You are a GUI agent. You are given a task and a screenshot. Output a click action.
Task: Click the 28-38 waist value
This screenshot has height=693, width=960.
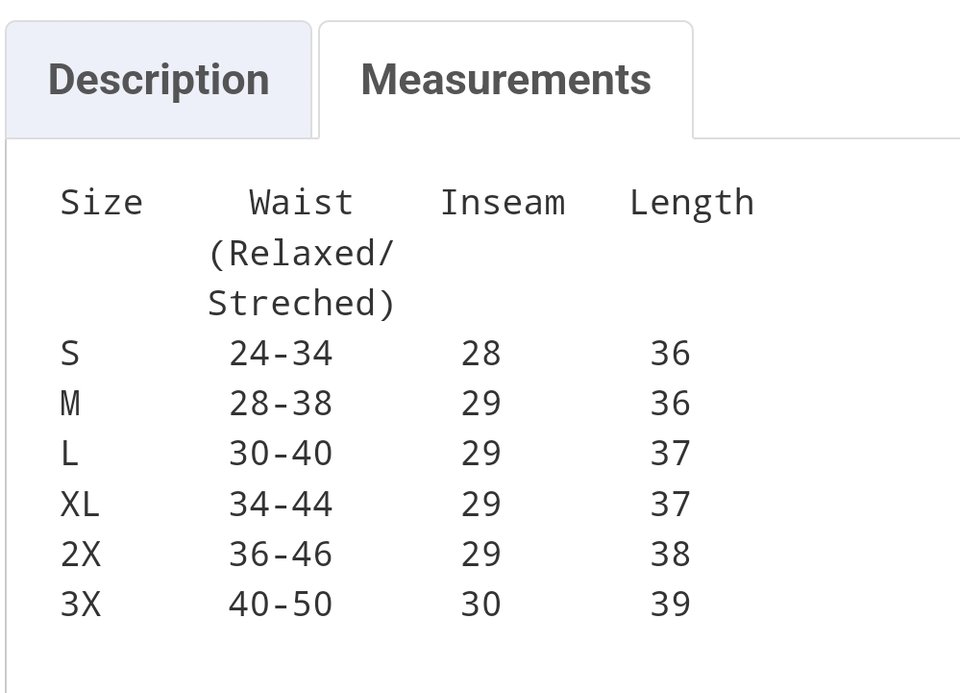(x=280, y=403)
